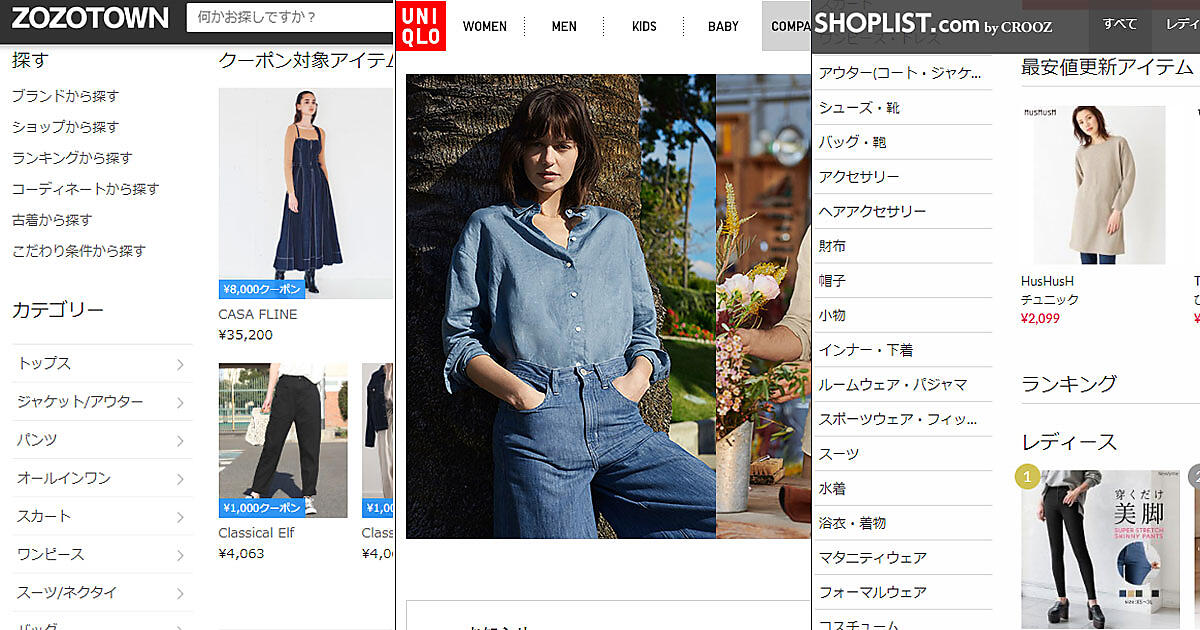This screenshot has height=630, width=1200.
Task: Open the ランキングから探す link
Action: 72,158
